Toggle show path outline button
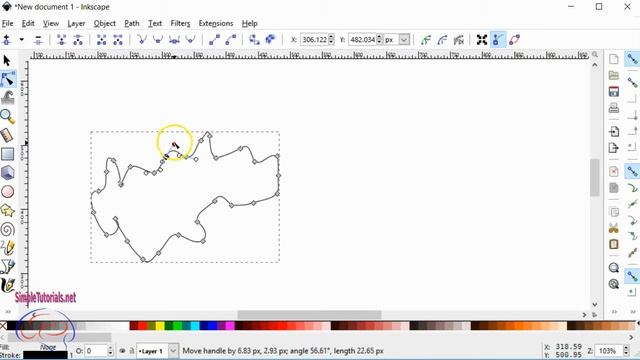Screen dimensions: 640x360 (514, 40)
